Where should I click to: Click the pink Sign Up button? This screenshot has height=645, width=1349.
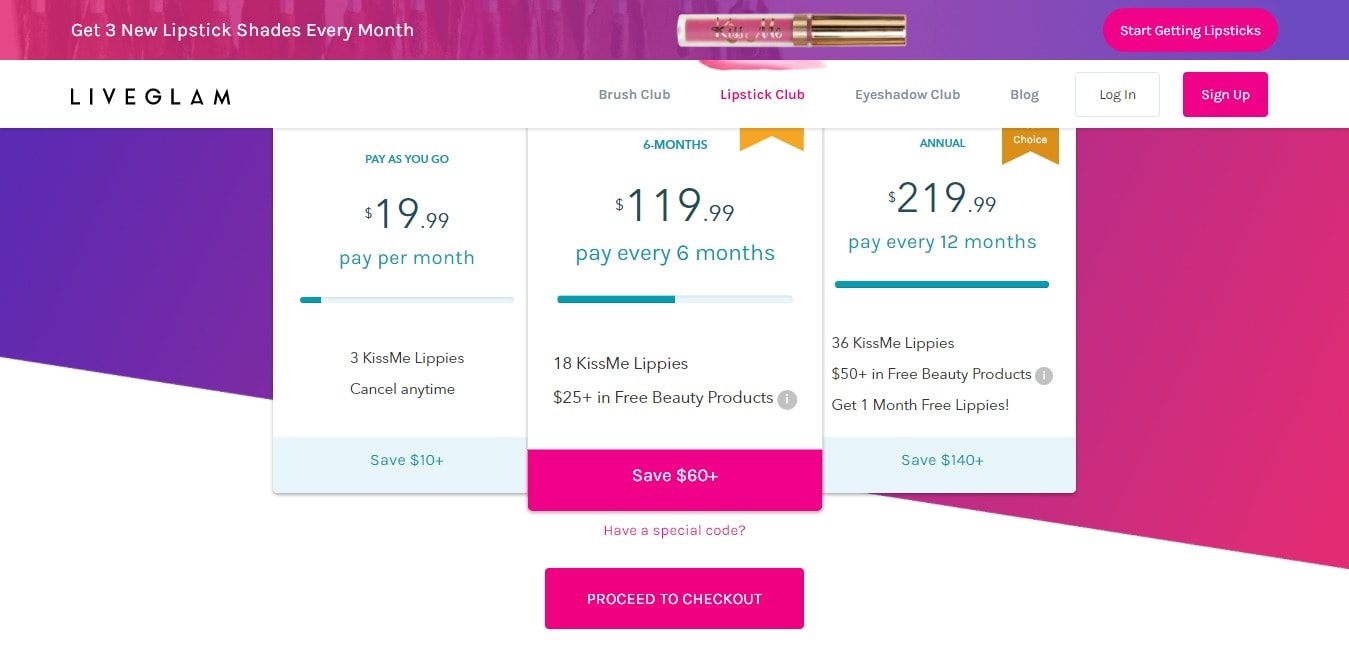(x=1225, y=95)
